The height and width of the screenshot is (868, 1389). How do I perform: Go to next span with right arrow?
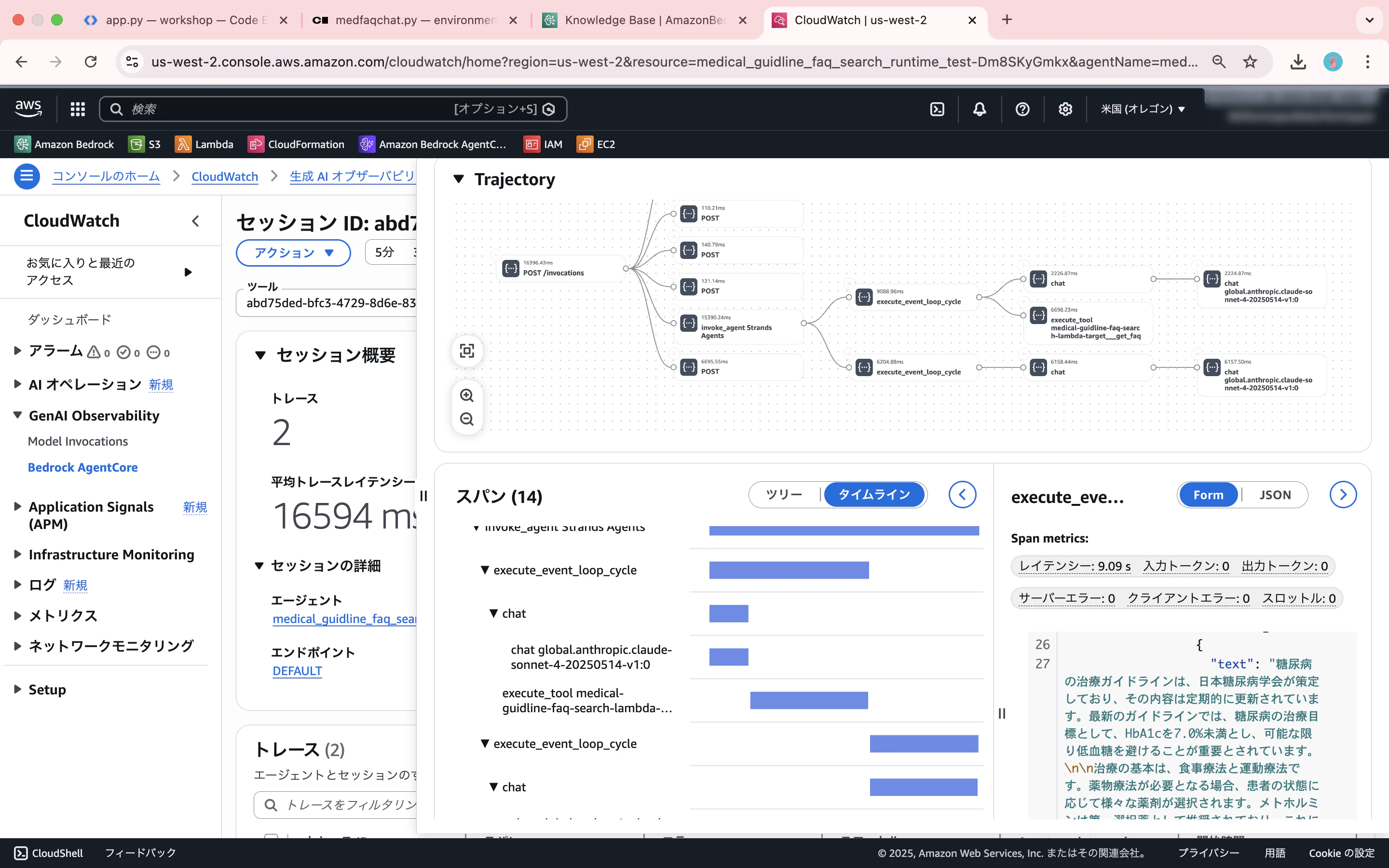(x=1343, y=494)
